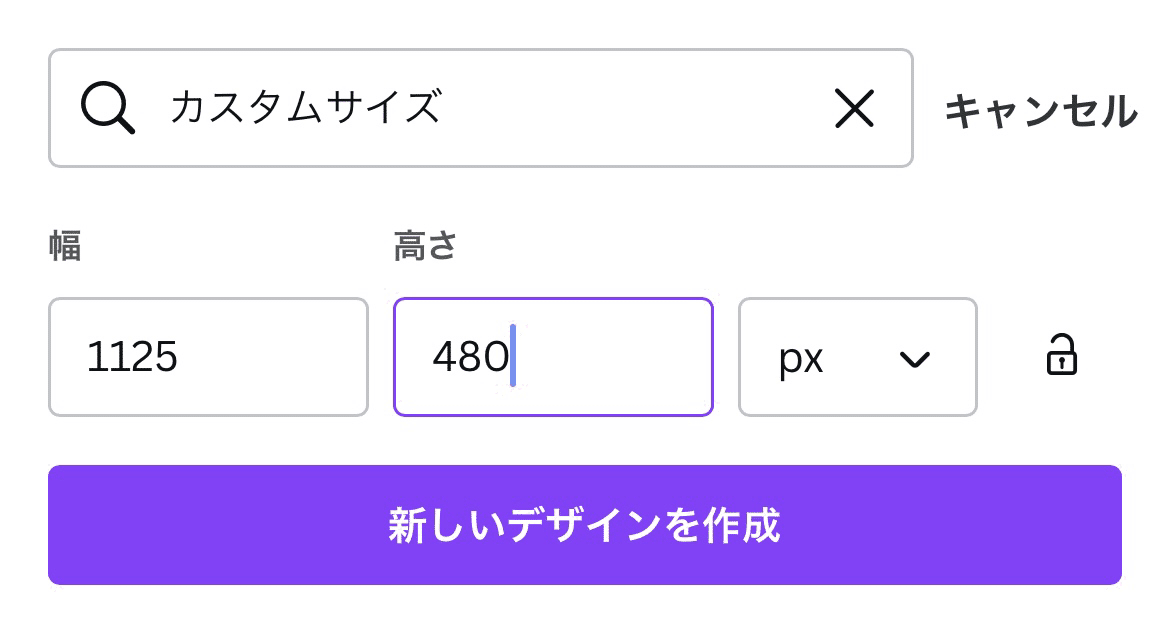
Task: Select the 高さ label text
Action: coord(425,245)
